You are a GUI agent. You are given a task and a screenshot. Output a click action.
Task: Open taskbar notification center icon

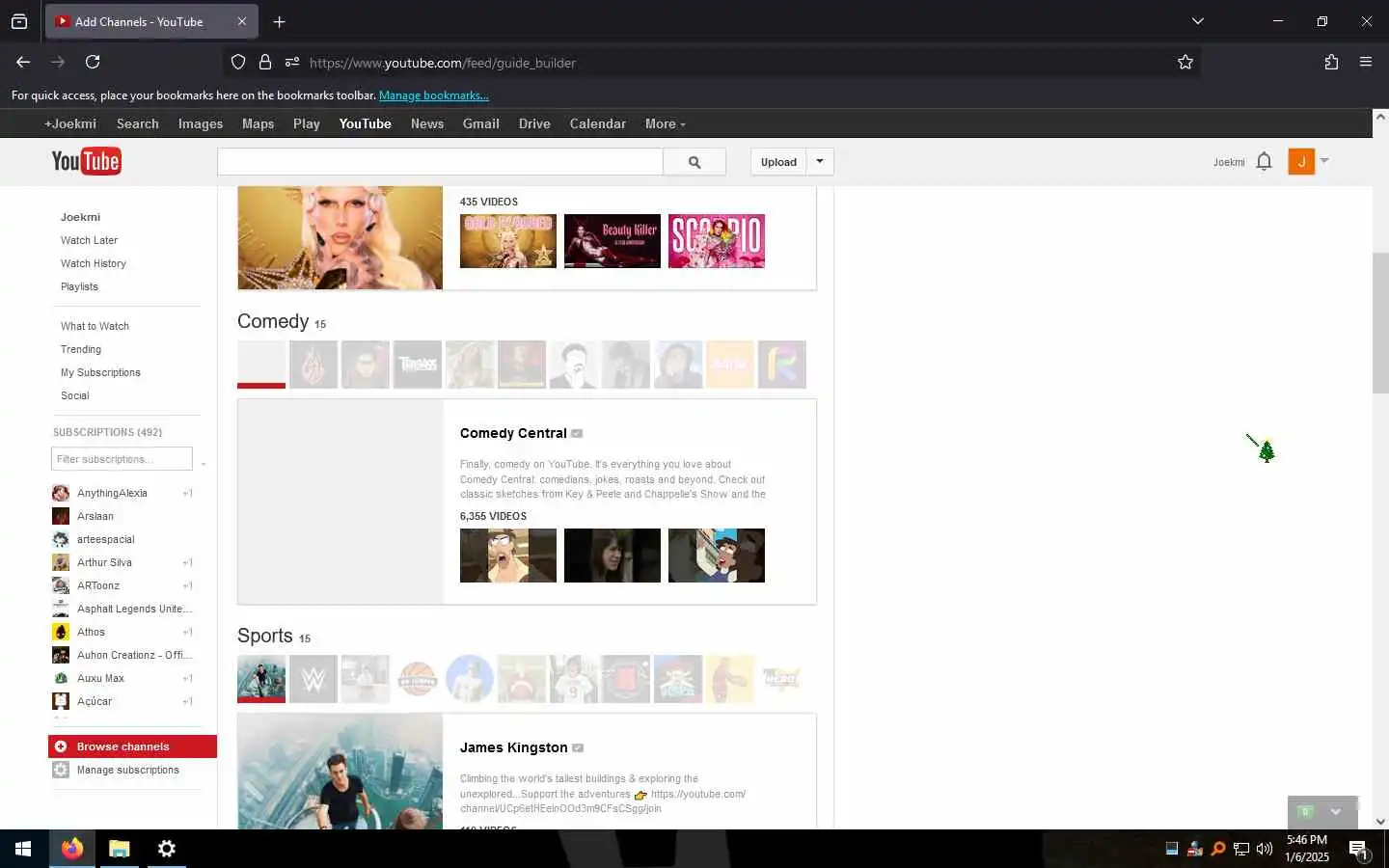(1359, 850)
